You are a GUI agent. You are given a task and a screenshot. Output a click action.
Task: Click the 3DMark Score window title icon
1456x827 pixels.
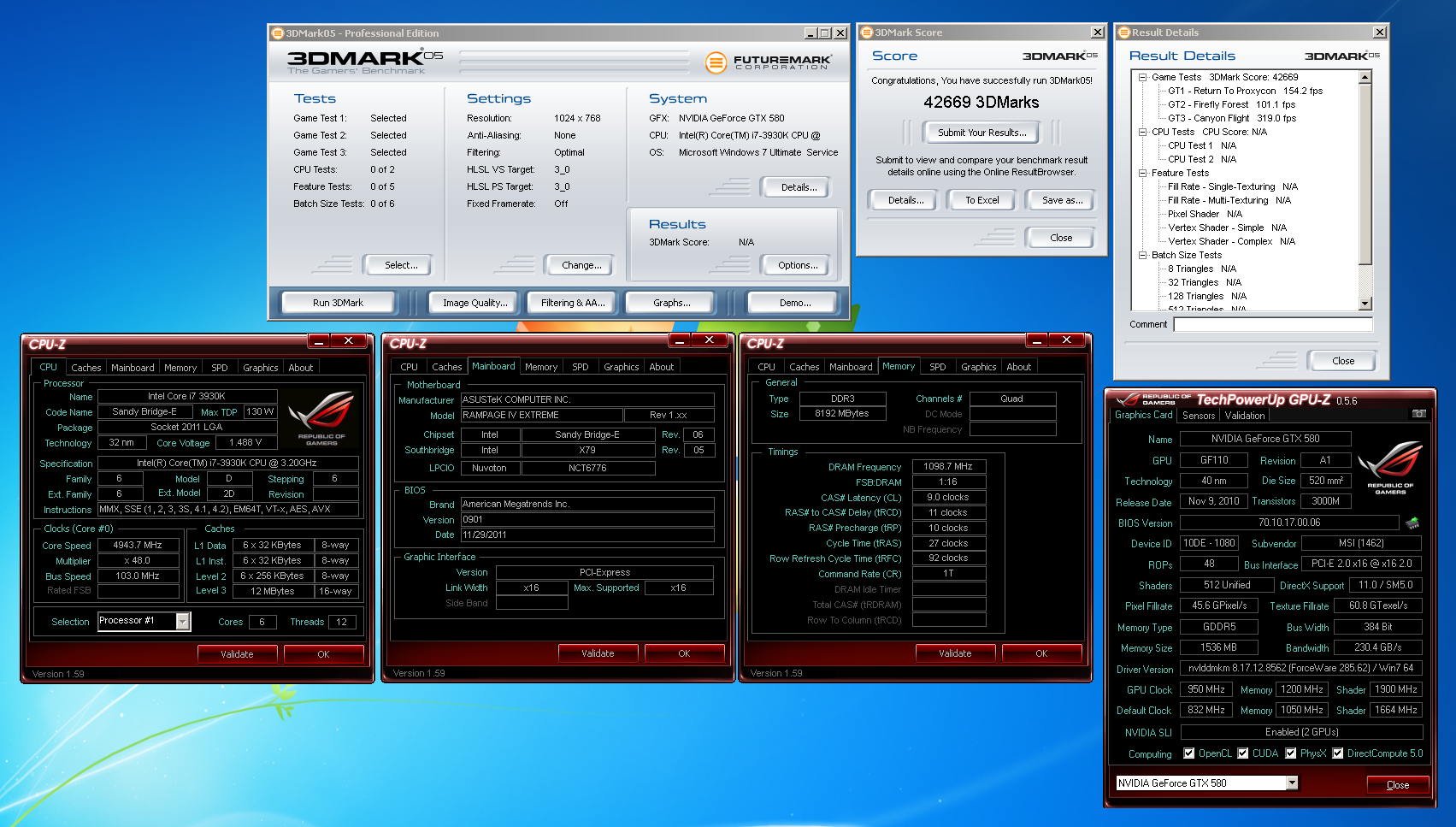click(x=866, y=32)
